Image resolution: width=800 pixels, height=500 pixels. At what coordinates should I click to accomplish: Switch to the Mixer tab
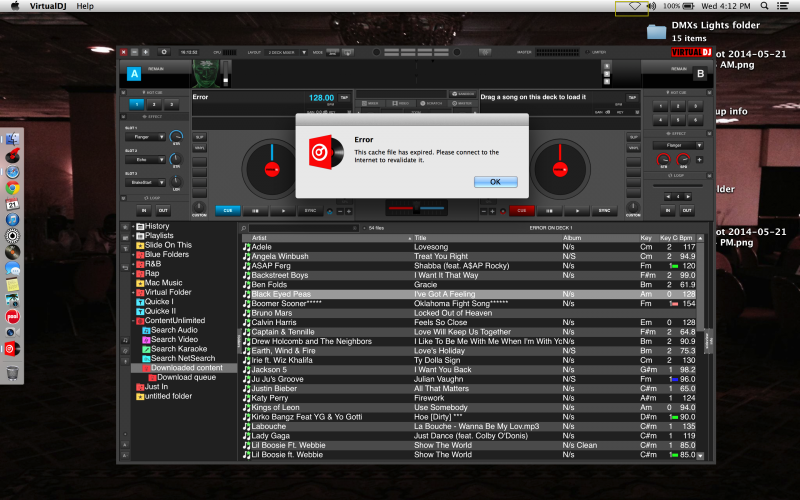[370, 103]
